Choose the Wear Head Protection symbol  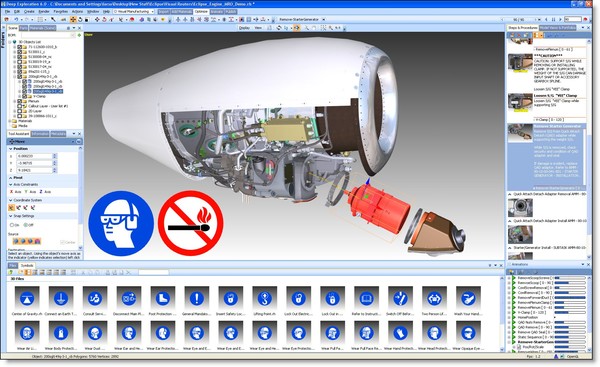coord(434,333)
